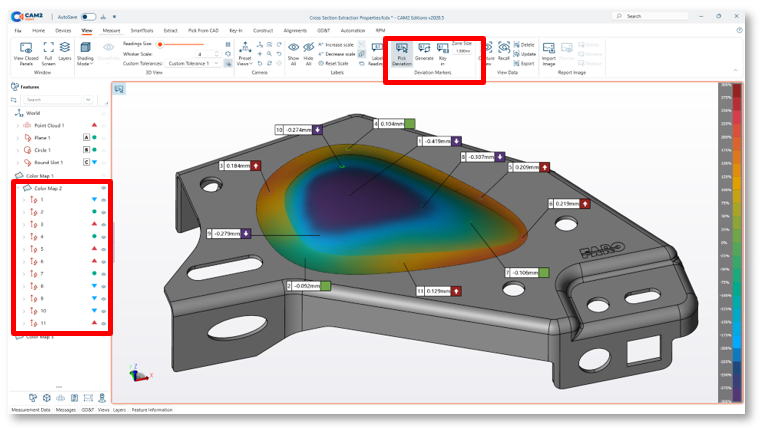Click Increase scale for labels
Viewport: 760px width, 428px height.
pyautogui.click(x=336, y=45)
